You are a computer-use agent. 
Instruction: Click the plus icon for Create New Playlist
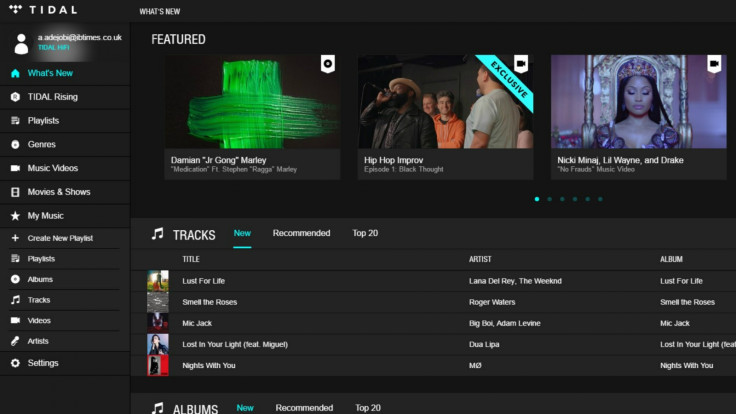pos(15,238)
